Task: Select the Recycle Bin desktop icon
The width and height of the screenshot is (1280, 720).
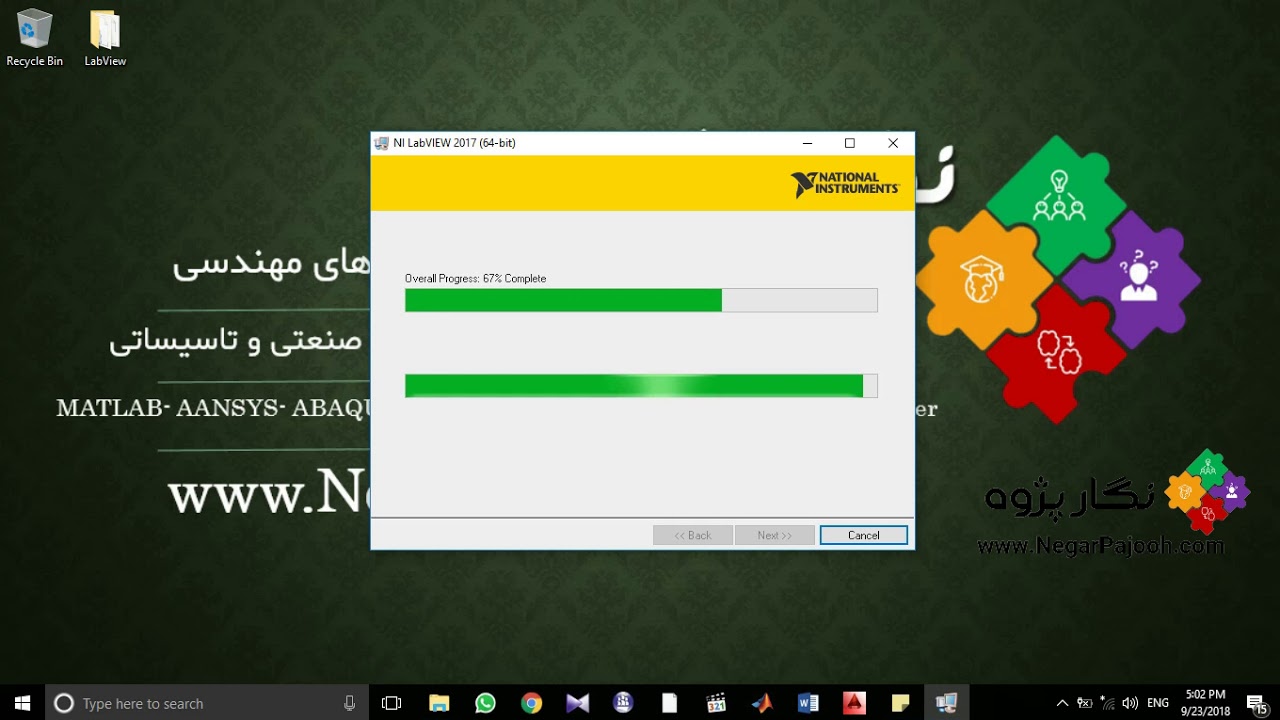Action: pyautogui.click(x=34, y=38)
